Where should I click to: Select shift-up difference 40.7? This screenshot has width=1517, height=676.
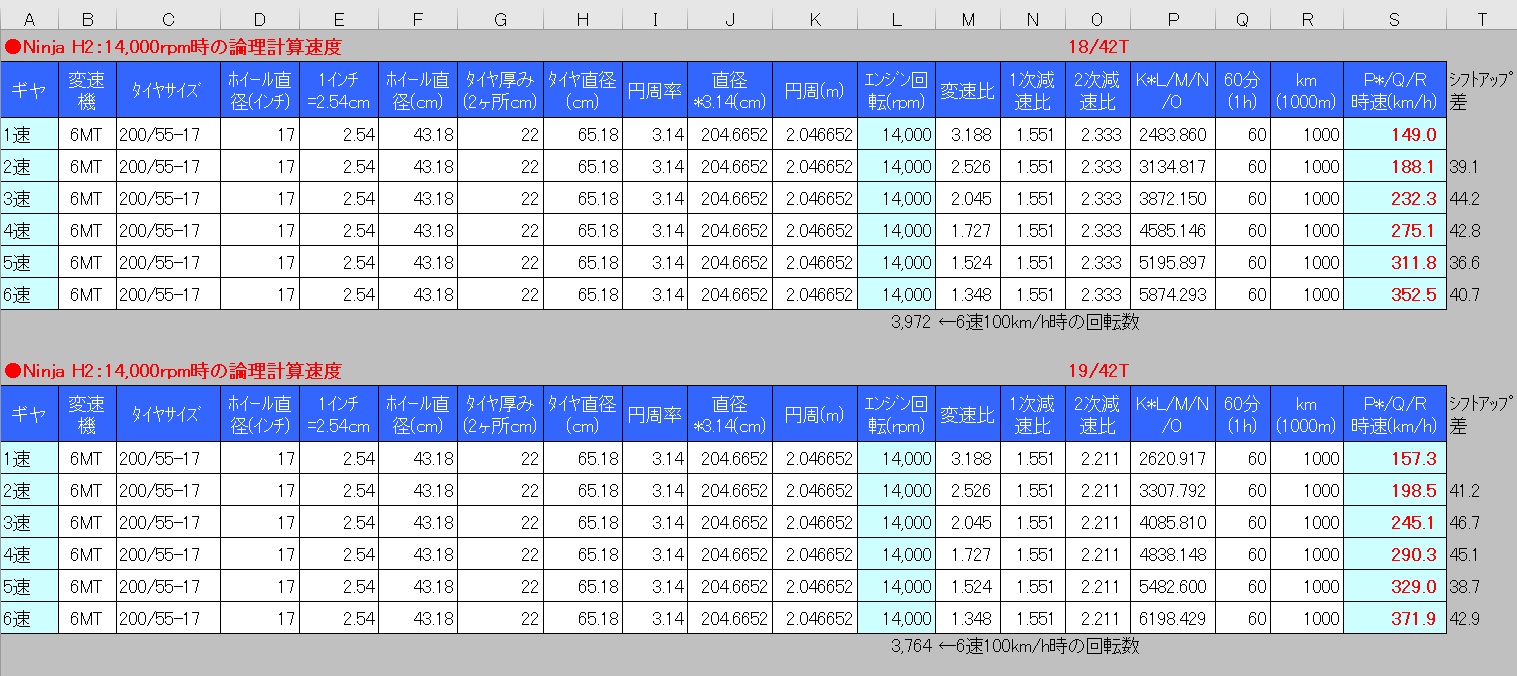pyautogui.click(x=1464, y=295)
